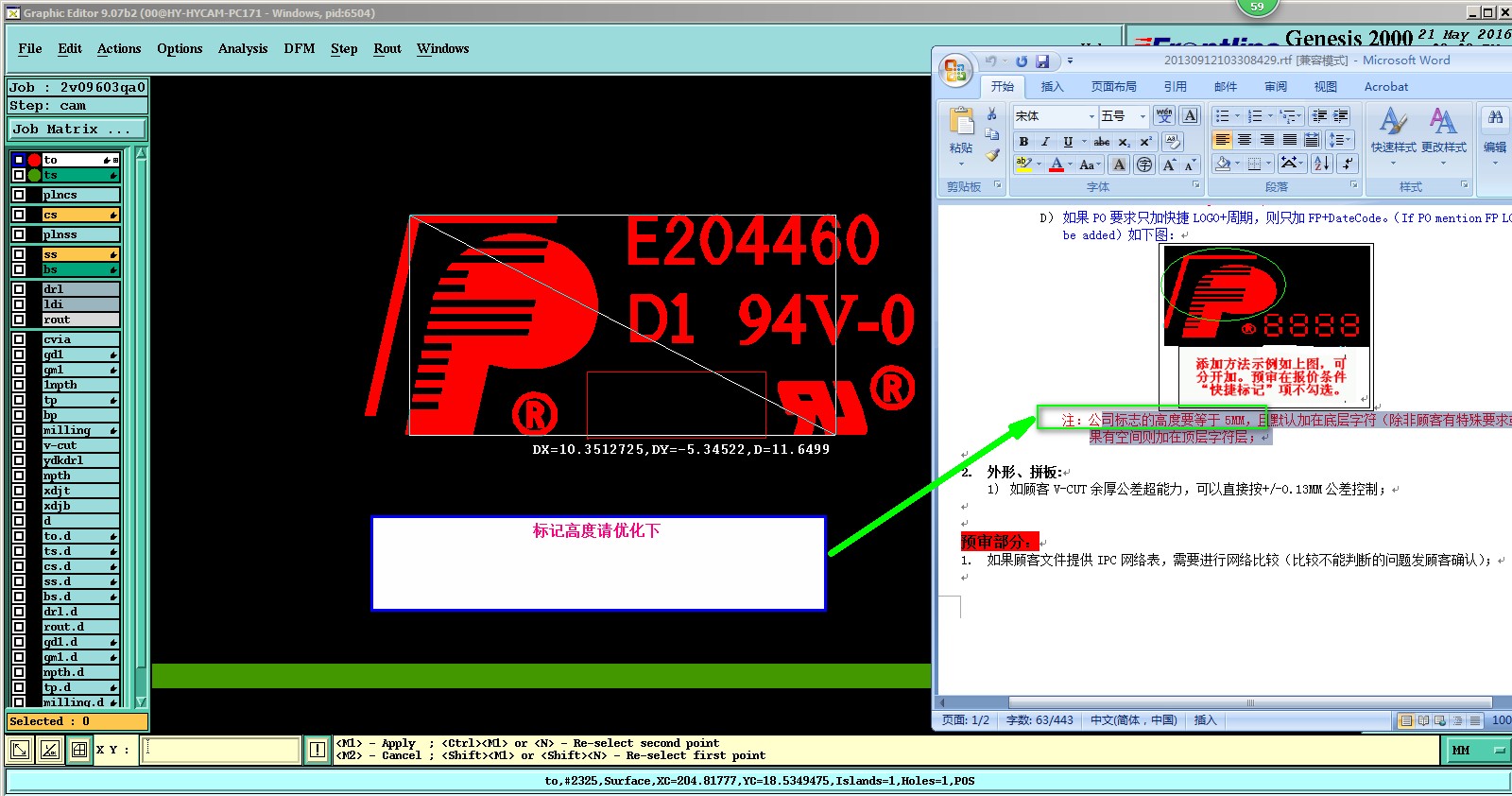1512x796 pixels.
Task: Toggle the checkbox for layer drl
Action: pos(19,289)
